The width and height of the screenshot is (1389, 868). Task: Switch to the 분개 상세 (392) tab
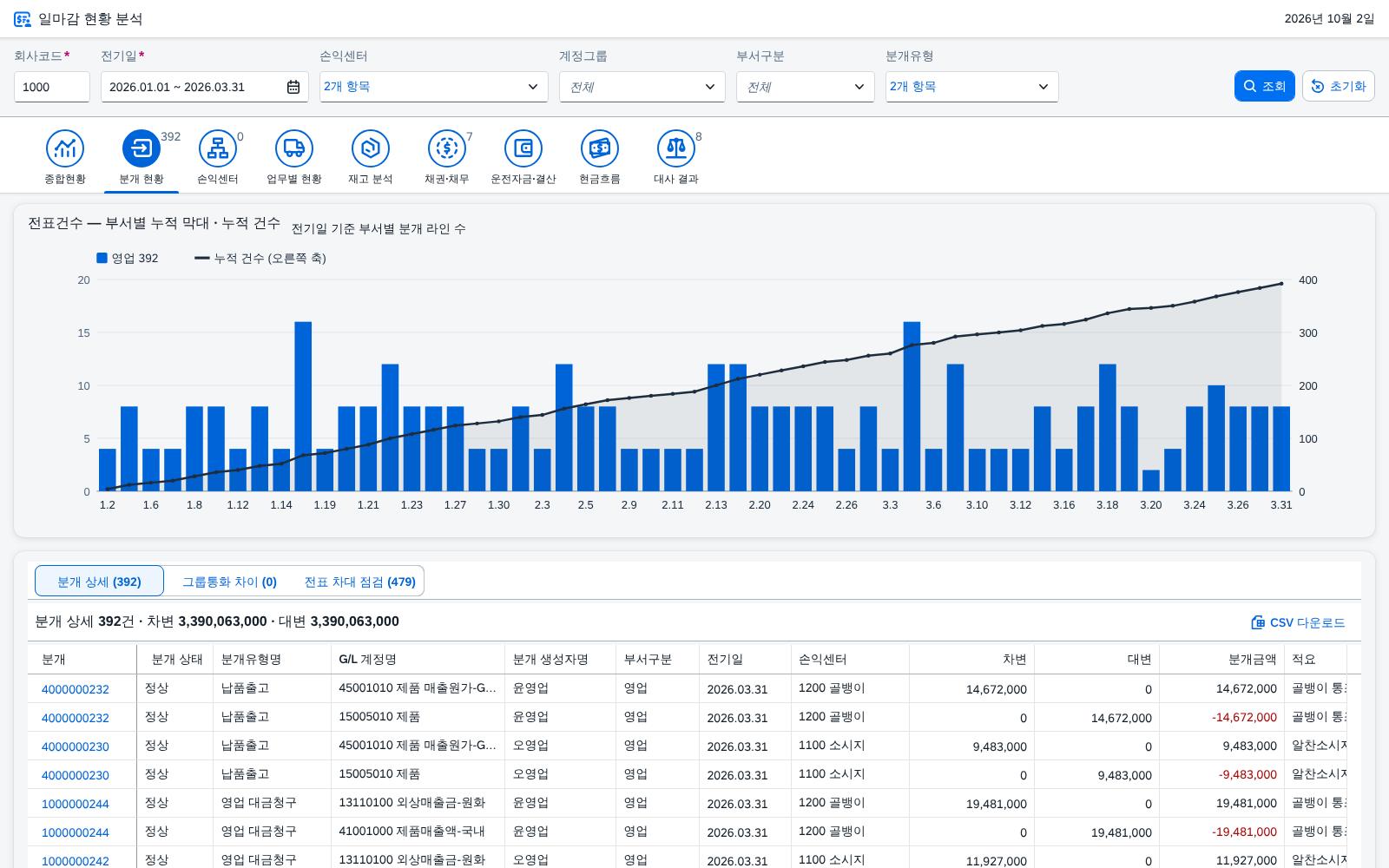point(99,582)
